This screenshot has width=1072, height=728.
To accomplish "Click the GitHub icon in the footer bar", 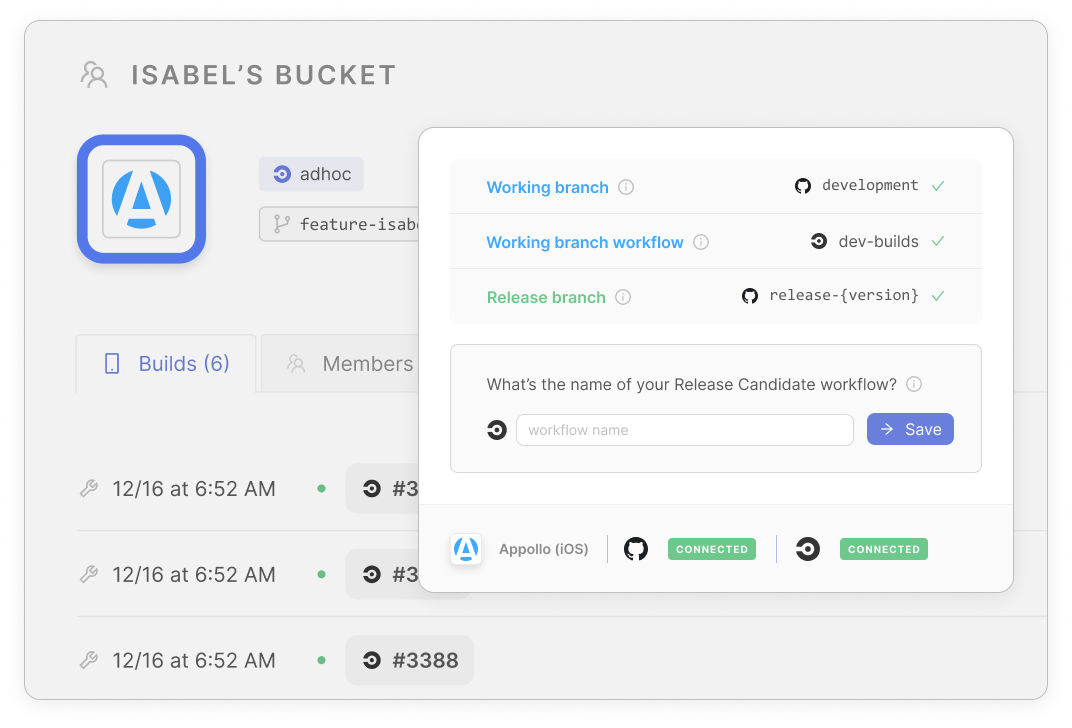I will click(636, 549).
